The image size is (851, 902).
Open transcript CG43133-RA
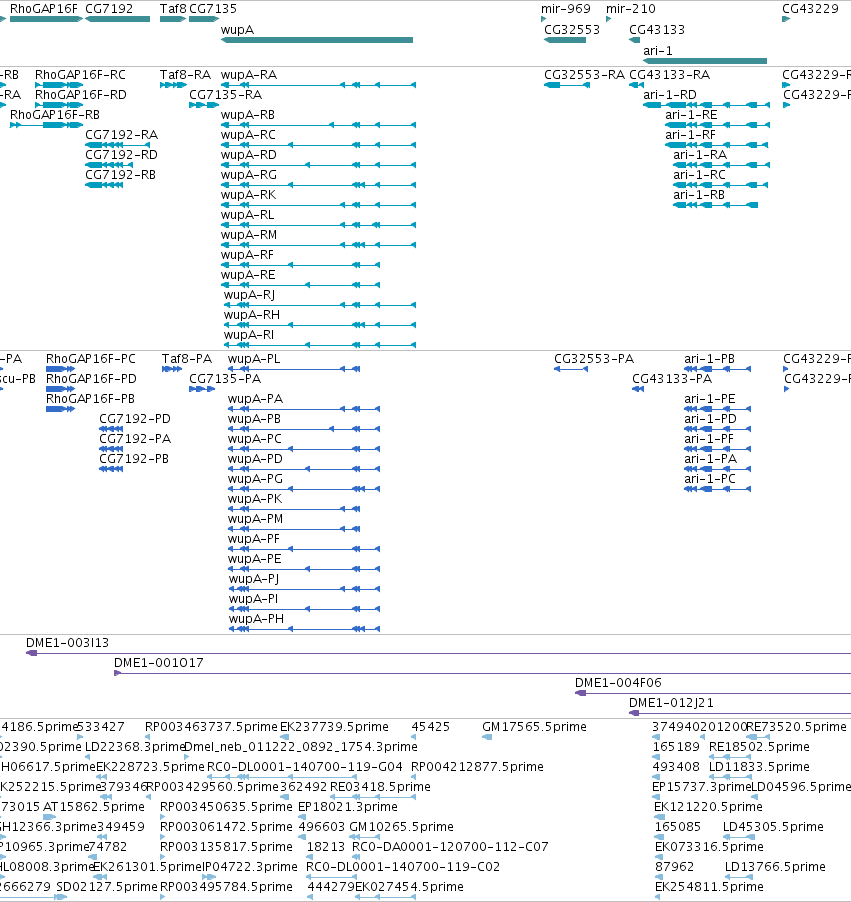click(670, 75)
